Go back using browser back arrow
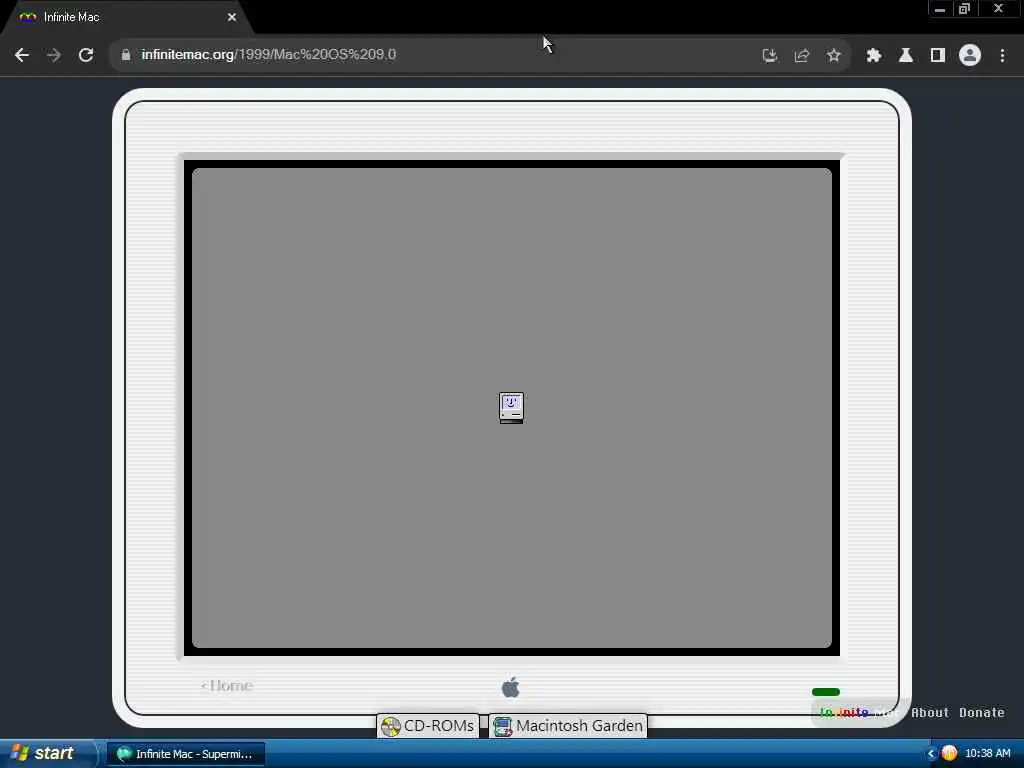 point(22,55)
